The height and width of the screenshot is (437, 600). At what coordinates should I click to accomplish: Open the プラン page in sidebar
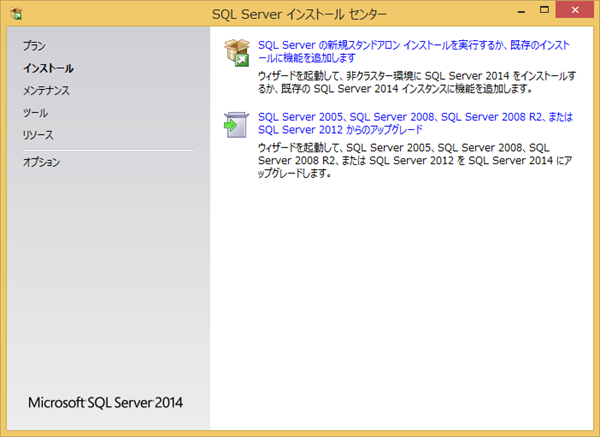coord(34,46)
